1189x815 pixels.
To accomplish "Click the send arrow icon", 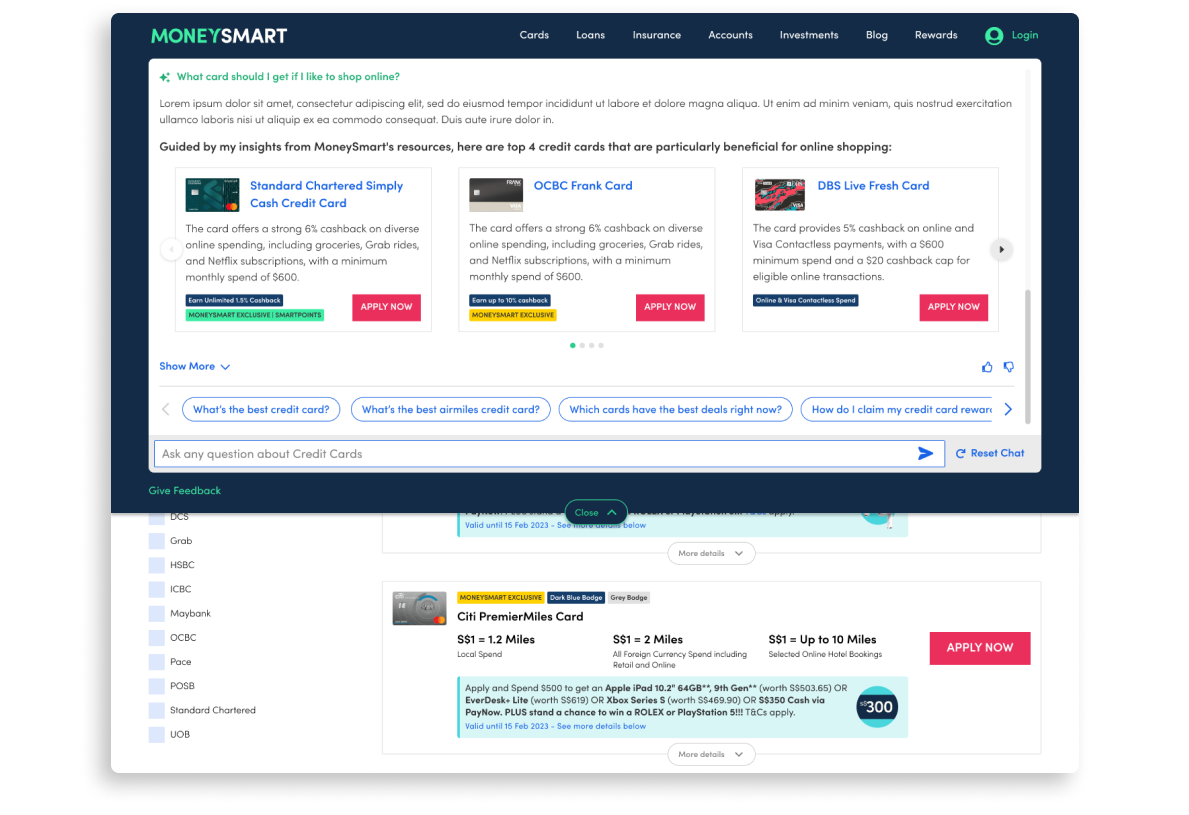I will 925,453.
